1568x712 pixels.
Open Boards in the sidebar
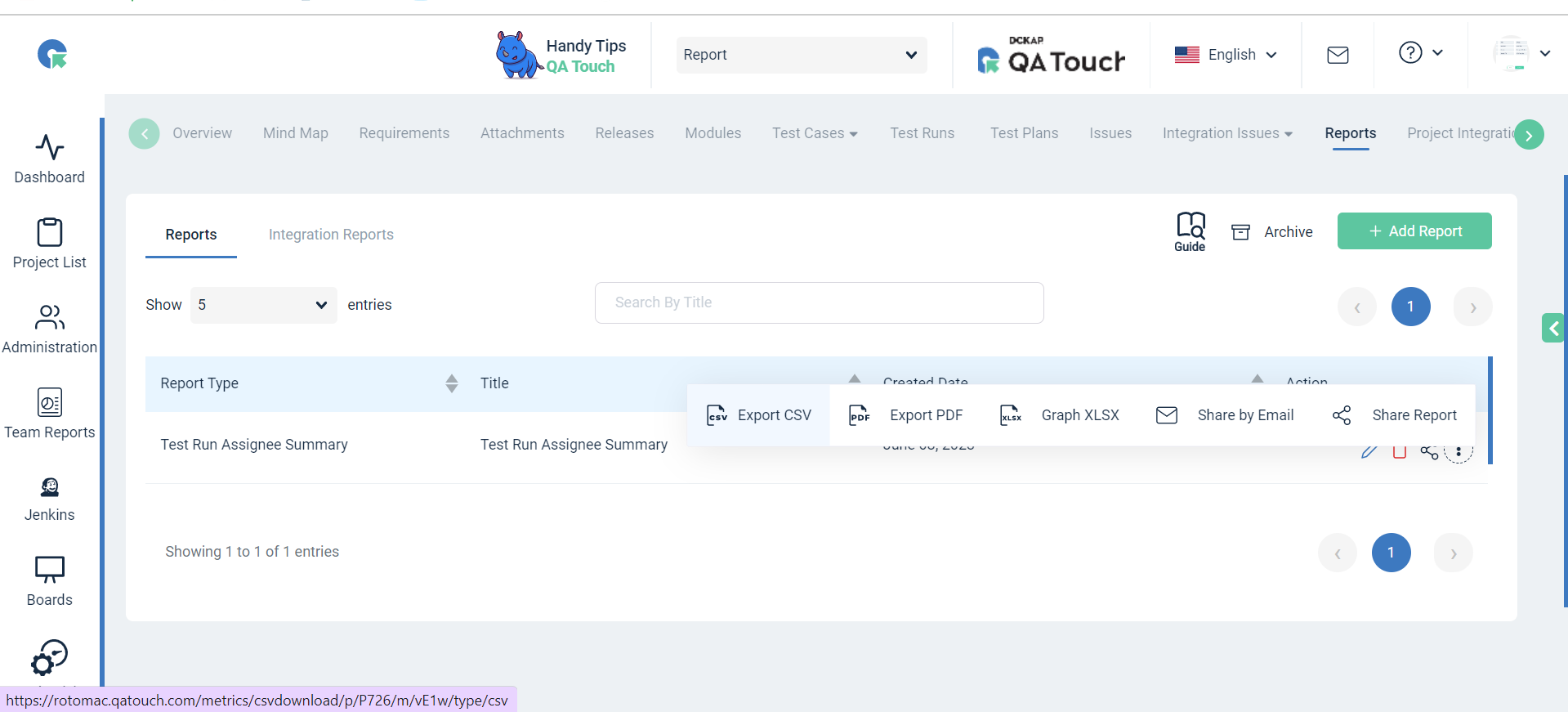(x=50, y=581)
